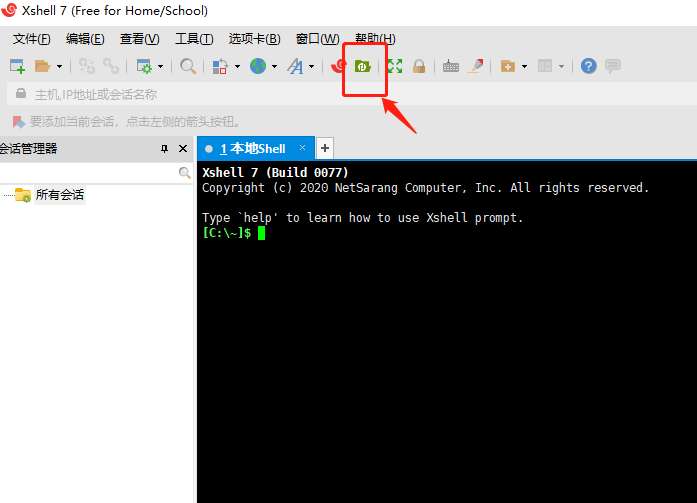Image resolution: width=697 pixels, height=503 pixels.
Task: Click the session manager search magnifier
Action: (x=184, y=173)
